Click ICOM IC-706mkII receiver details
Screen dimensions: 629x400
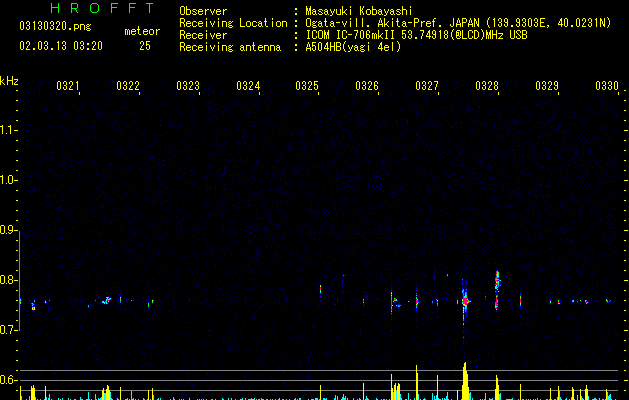[x=416, y=35]
